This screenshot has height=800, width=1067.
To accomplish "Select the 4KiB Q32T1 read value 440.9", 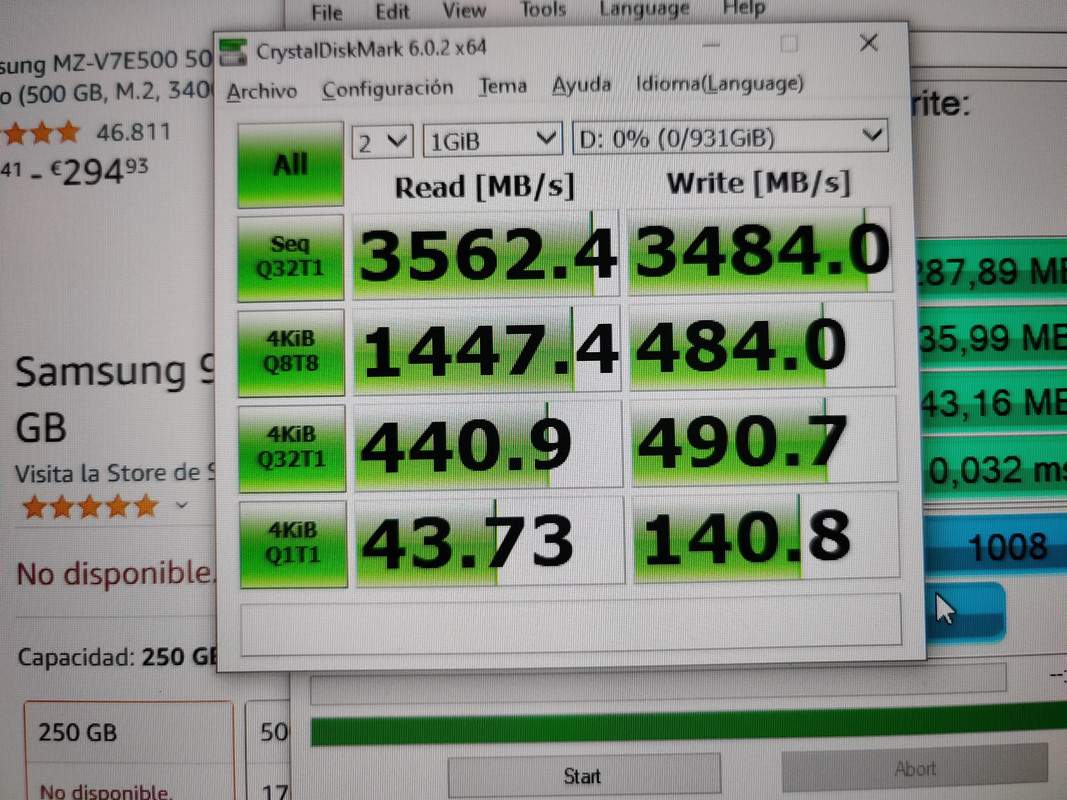I will (489, 445).
